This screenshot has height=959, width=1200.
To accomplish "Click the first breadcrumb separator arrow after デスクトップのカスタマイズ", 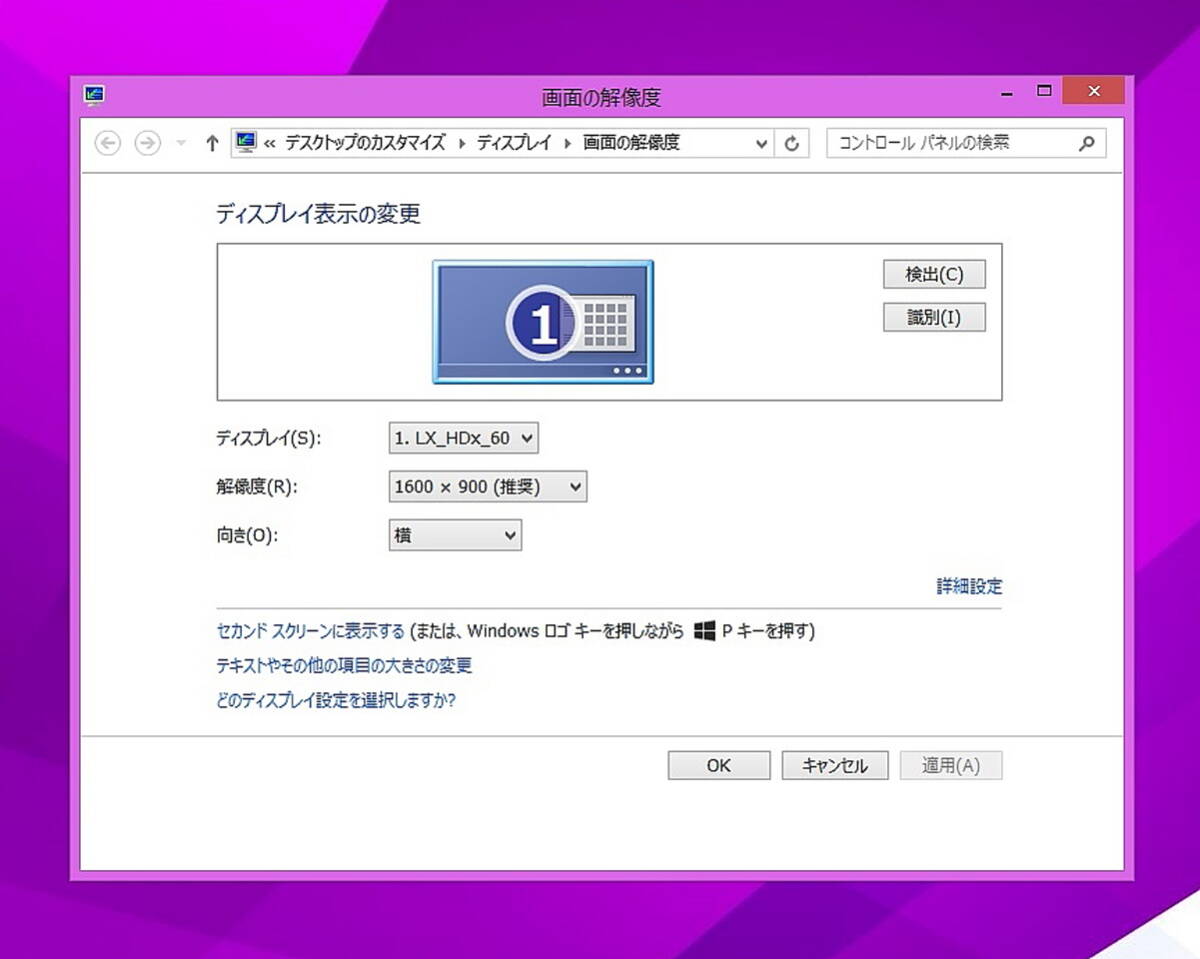I will (x=462, y=143).
